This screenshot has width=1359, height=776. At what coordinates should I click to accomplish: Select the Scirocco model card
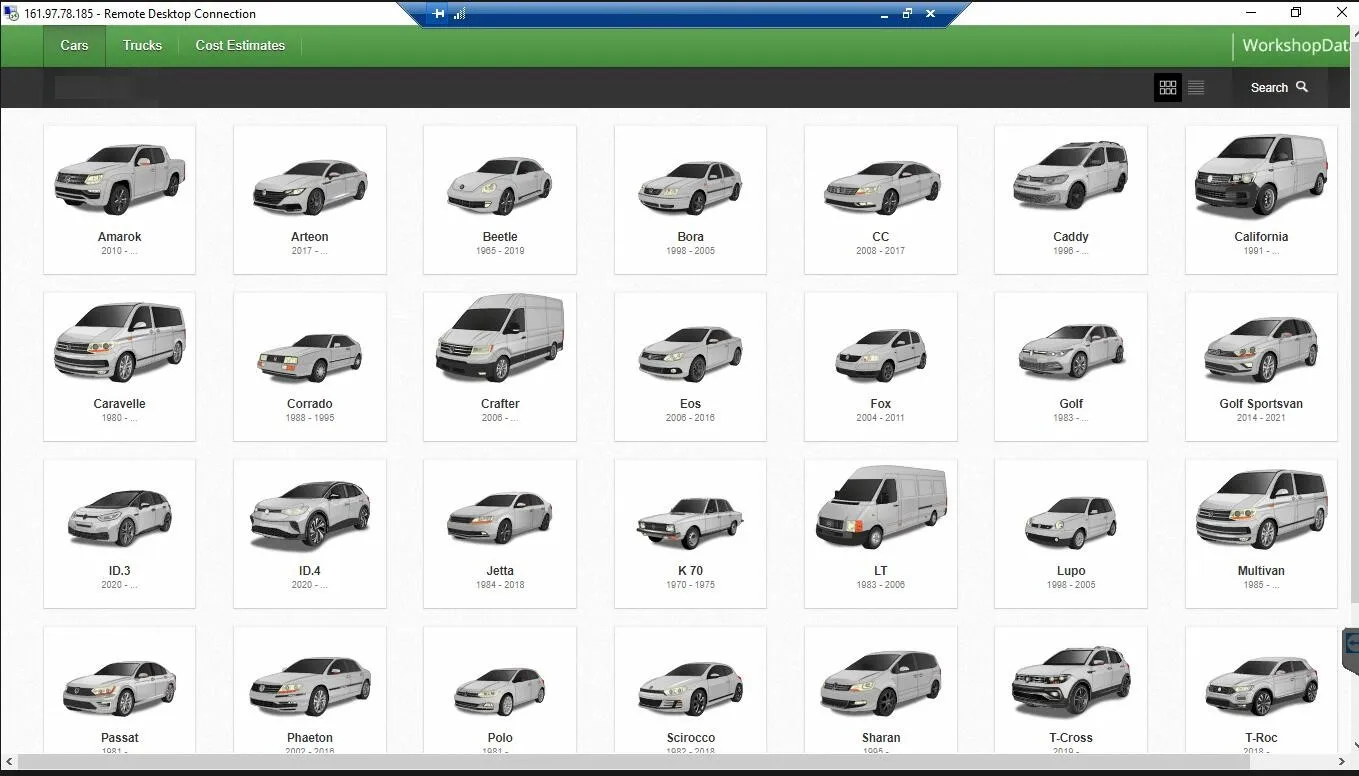pyautogui.click(x=690, y=690)
